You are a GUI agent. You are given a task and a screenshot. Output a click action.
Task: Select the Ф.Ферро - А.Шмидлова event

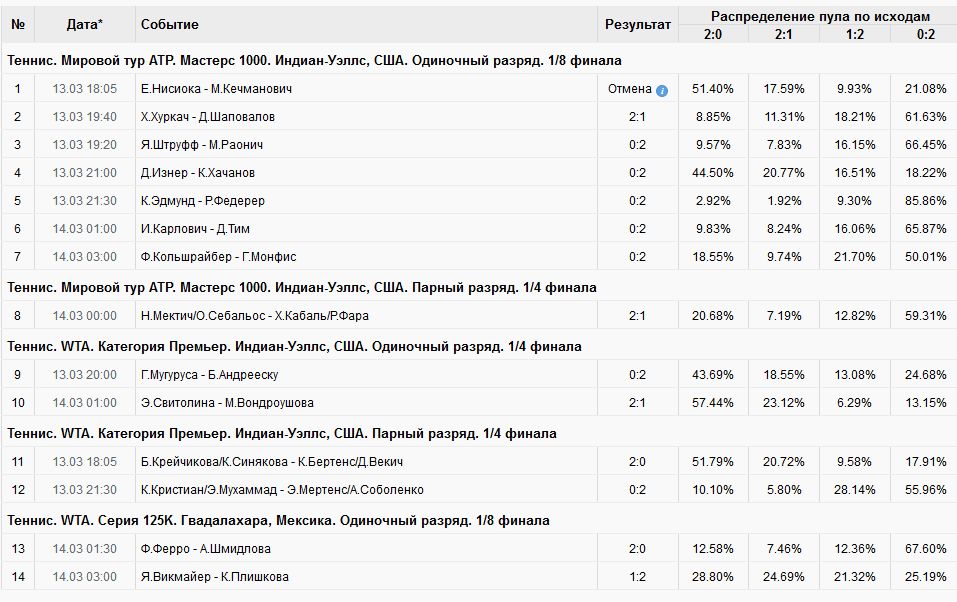tap(206, 549)
